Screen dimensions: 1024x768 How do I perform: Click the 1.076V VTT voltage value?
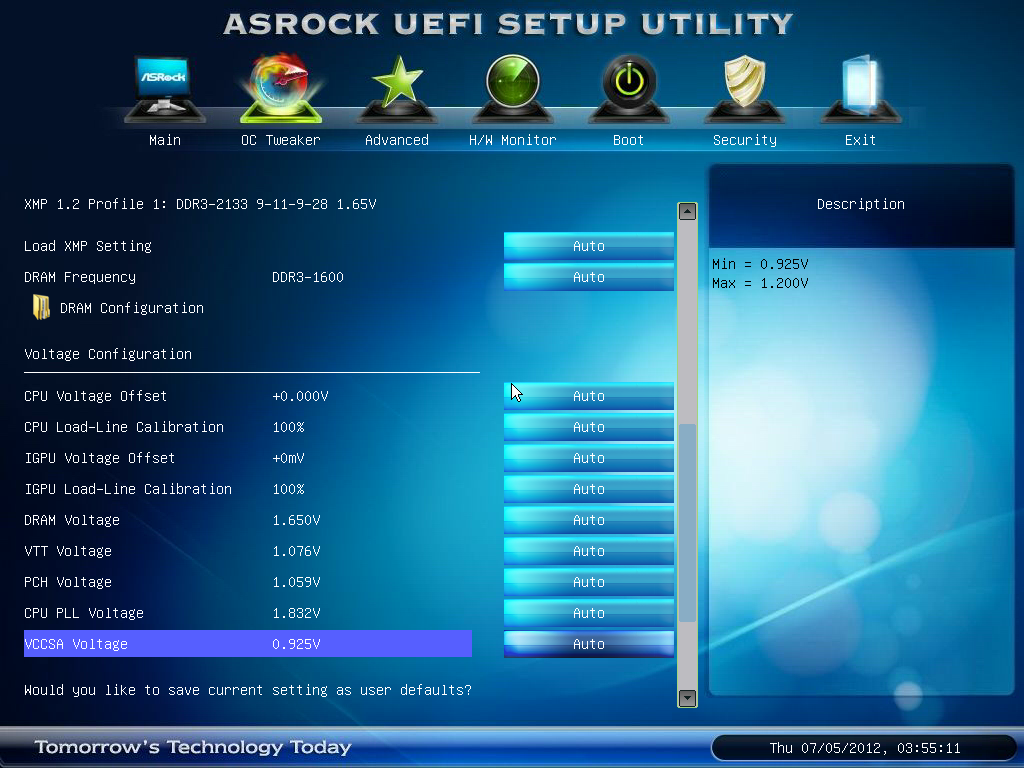point(296,551)
